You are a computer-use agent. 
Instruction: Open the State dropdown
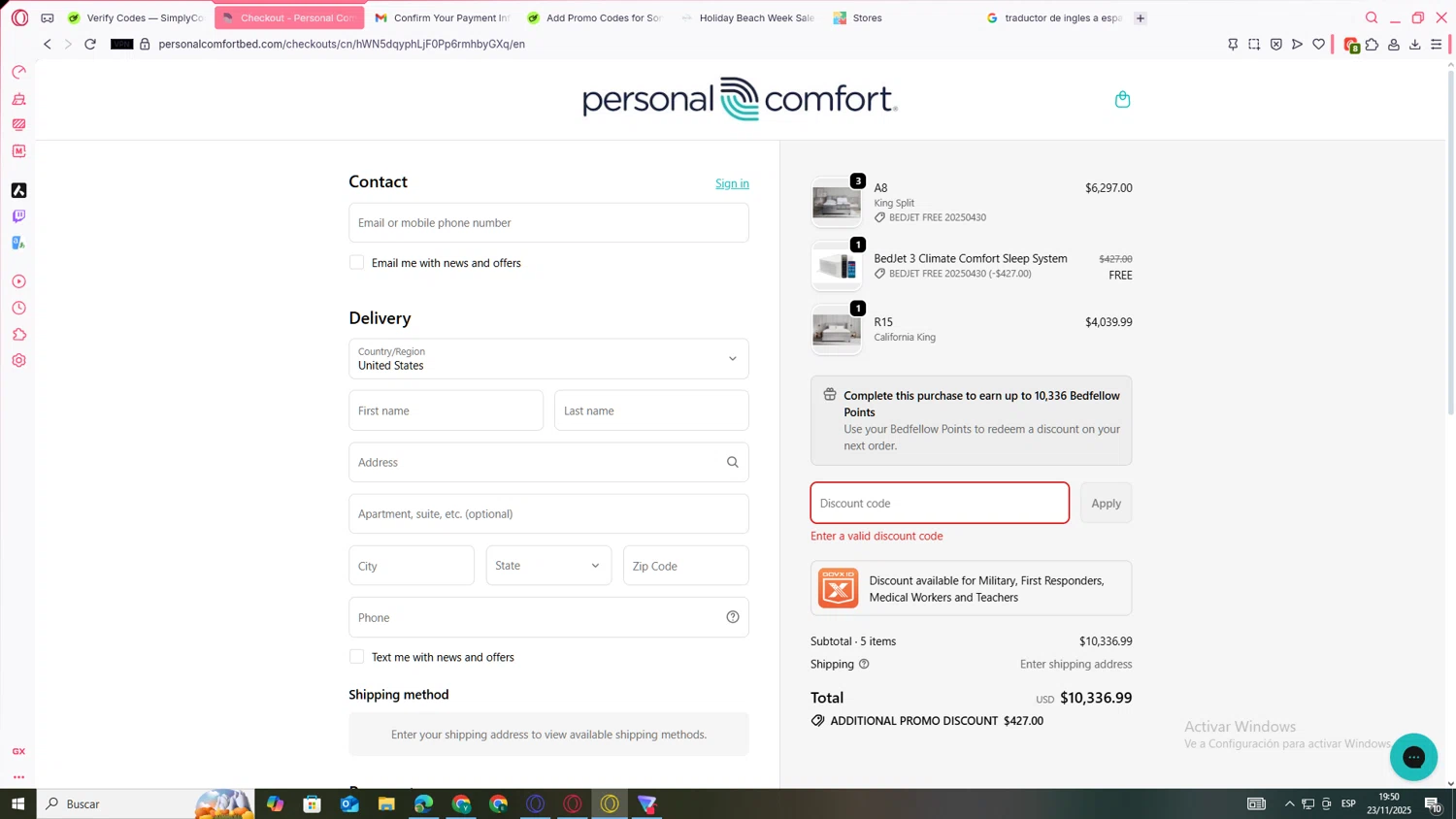pos(548,566)
